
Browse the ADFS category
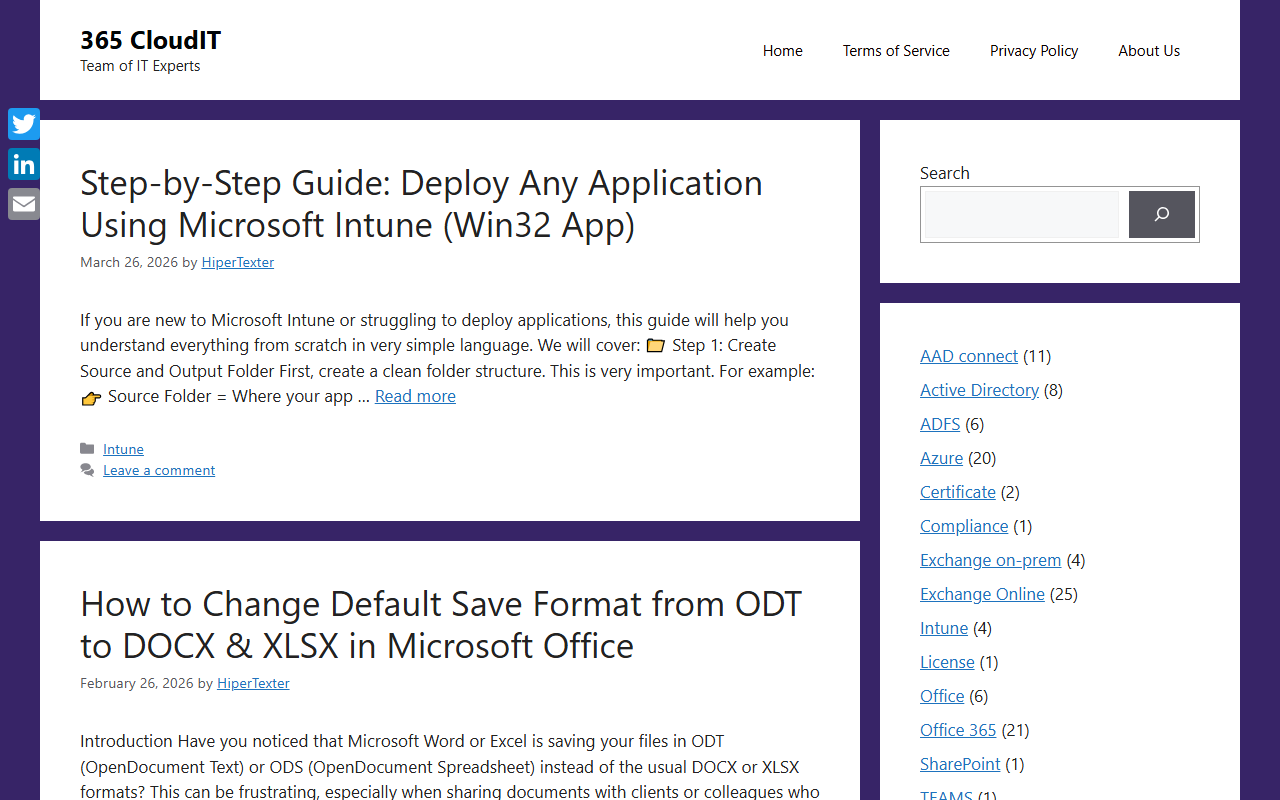(940, 424)
